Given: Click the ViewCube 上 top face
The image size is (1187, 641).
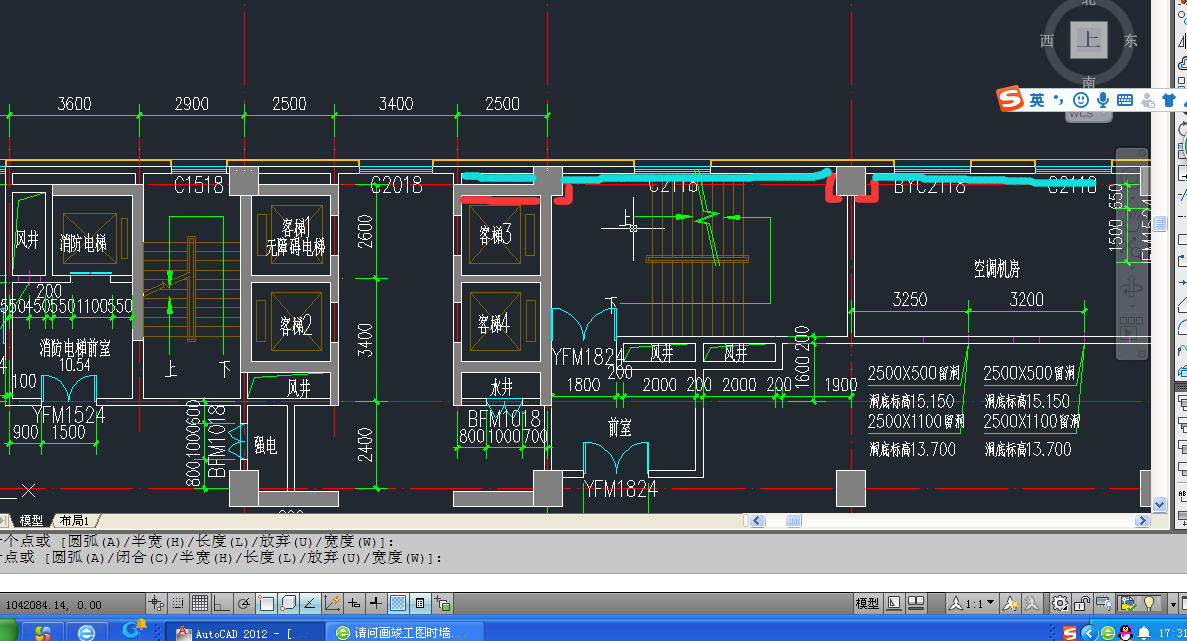Looking at the screenshot, I should click(x=1089, y=39).
